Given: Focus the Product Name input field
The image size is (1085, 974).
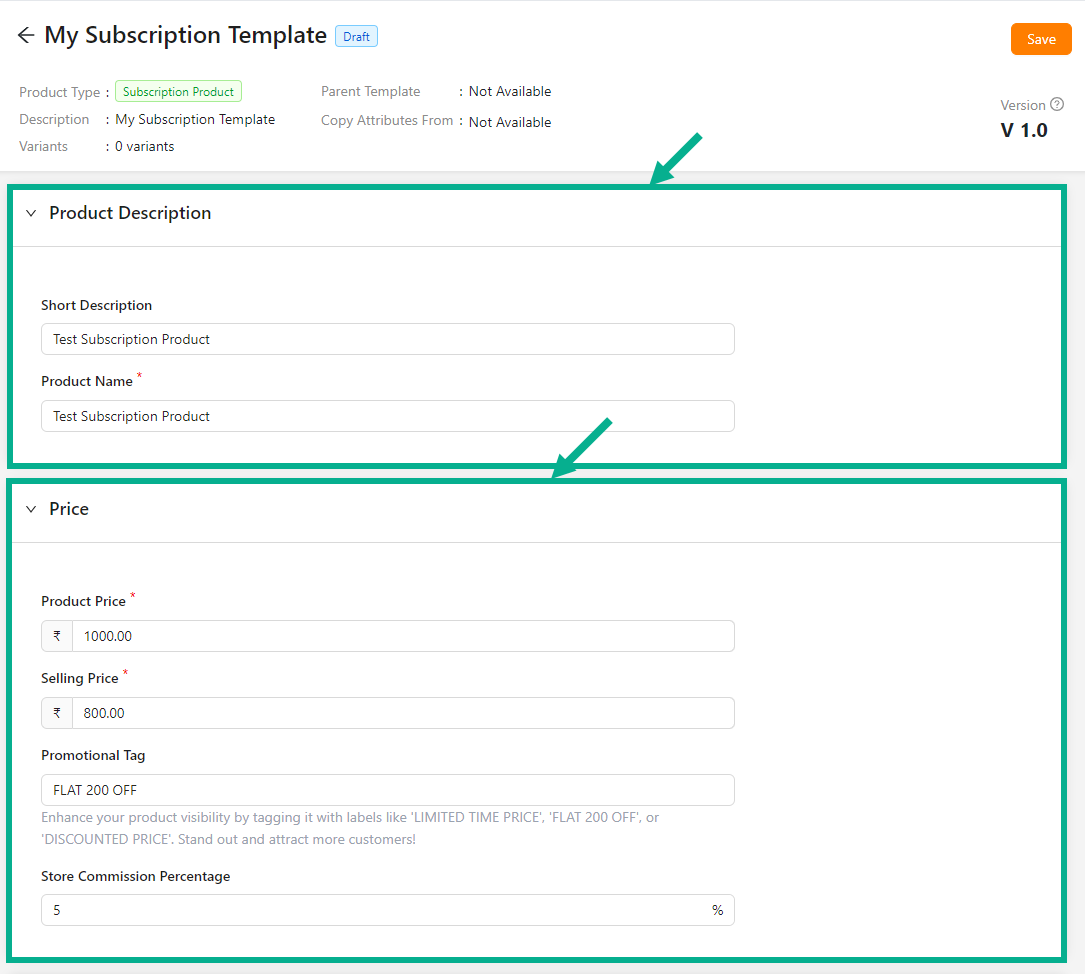Looking at the screenshot, I should pos(387,416).
